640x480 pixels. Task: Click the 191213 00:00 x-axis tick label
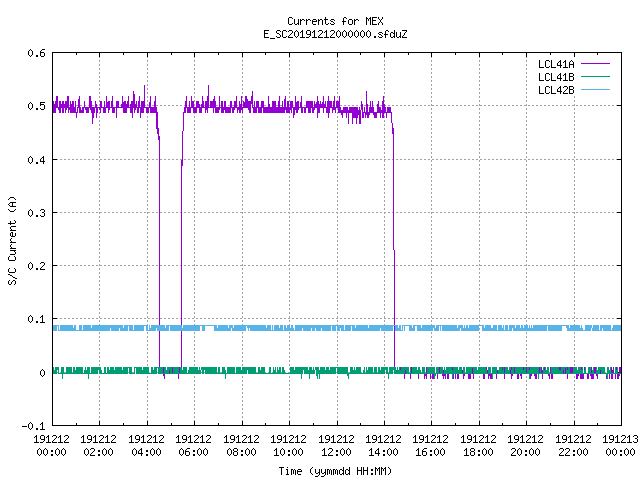tap(620, 446)
